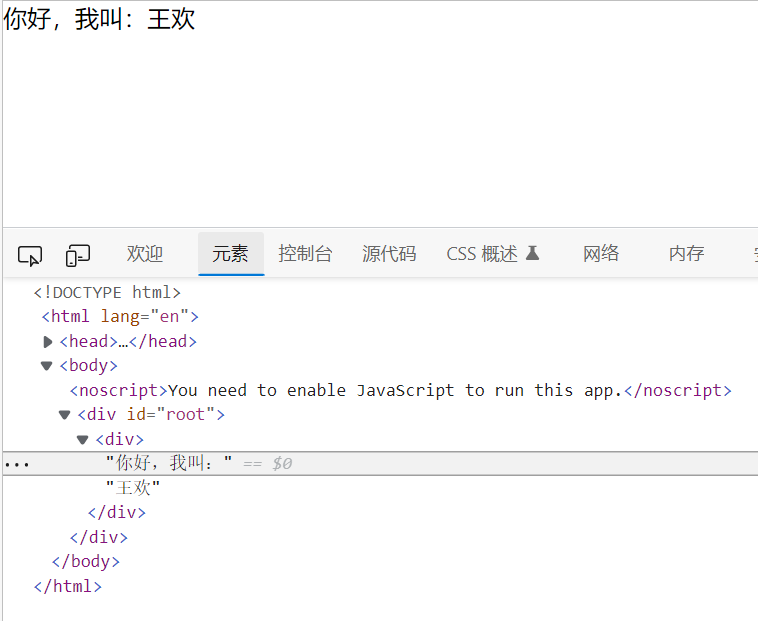Select the </html> closing tag
758x621 pixels.
[x=68, y=586]
